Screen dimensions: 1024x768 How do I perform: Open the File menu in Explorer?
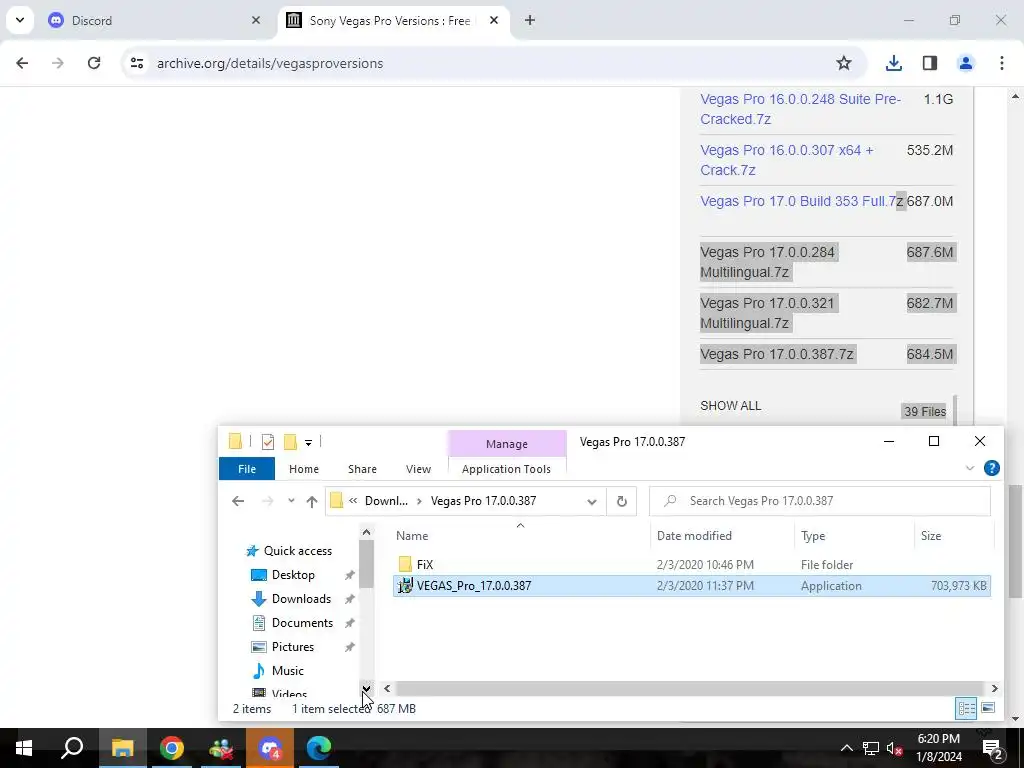pyautogui.click(x=247, y=469)
